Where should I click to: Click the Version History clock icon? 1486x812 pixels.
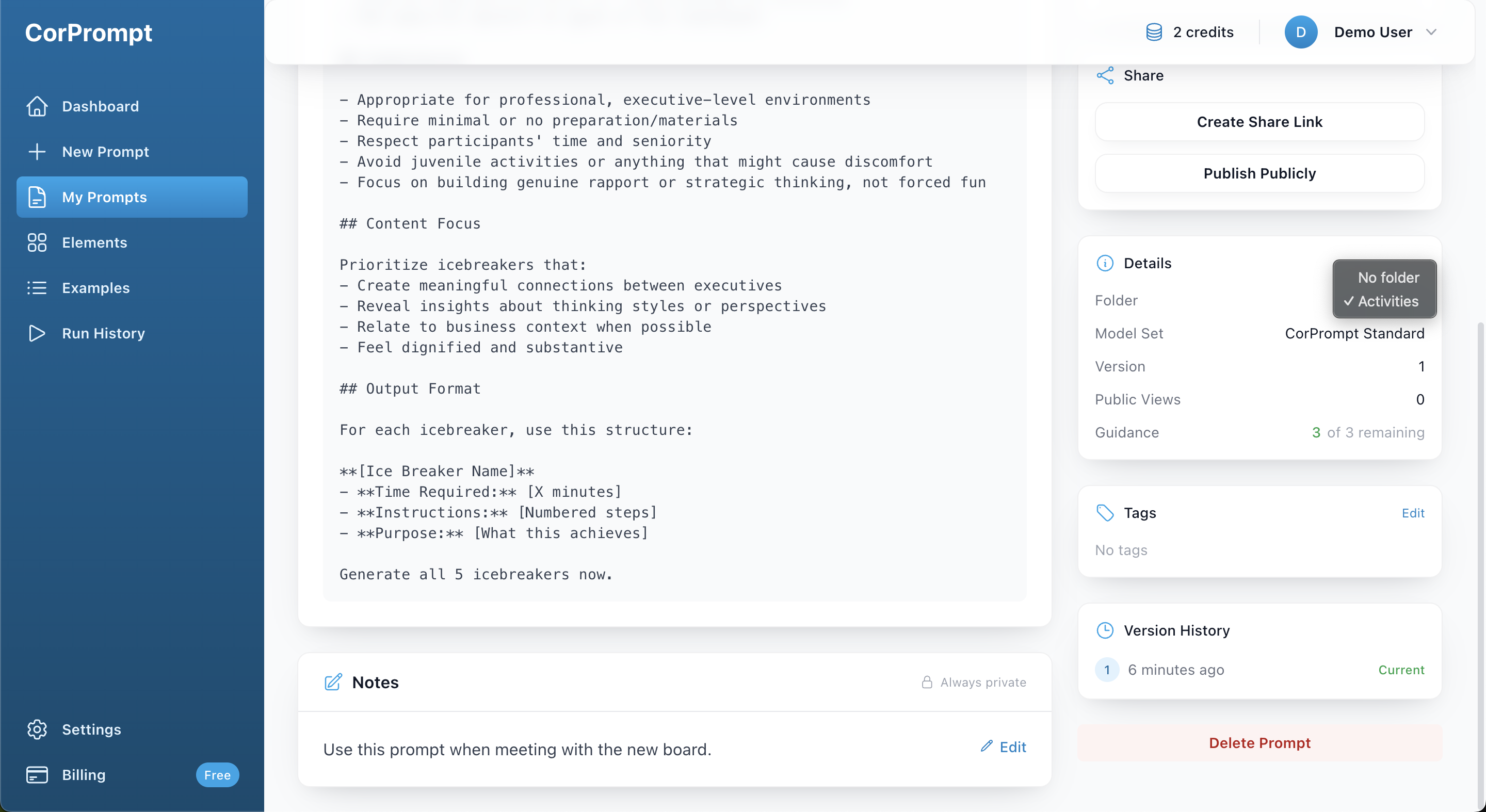(x=1105, y=630)
